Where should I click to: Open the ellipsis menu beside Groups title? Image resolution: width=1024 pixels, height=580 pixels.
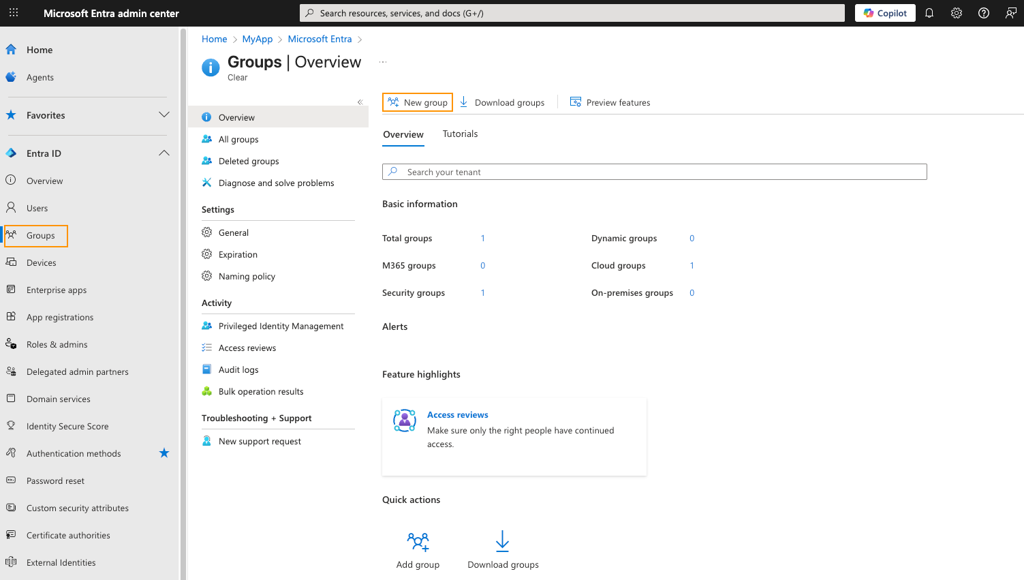coord(383,62)
